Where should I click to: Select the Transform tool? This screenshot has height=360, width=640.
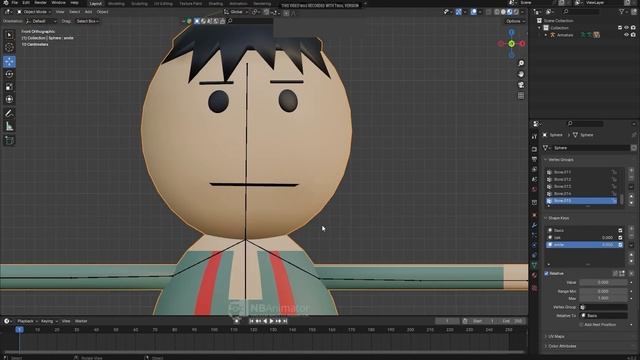pyautogui.click(x=9, y=99)
